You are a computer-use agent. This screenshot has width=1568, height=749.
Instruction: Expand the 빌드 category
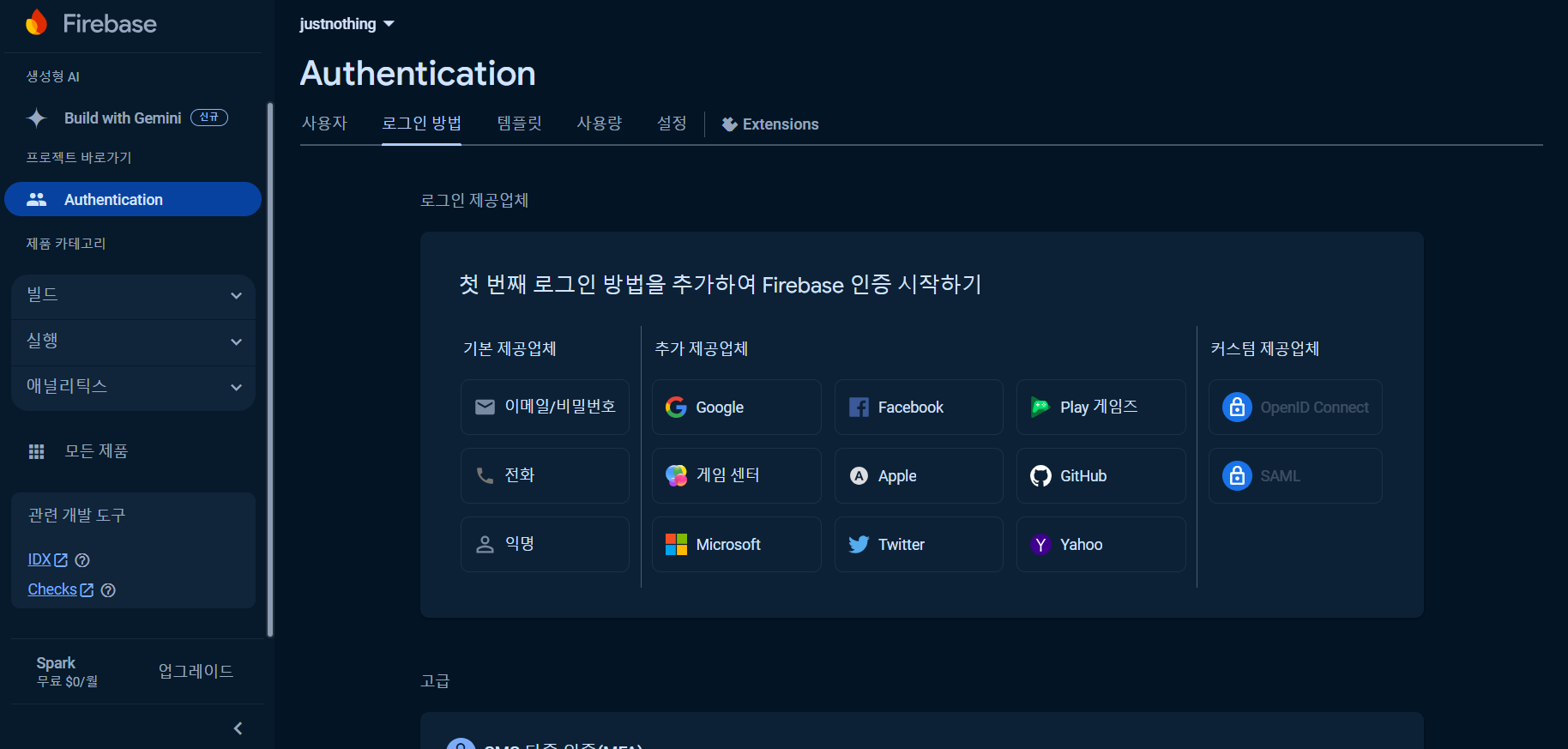coord(134,295)
